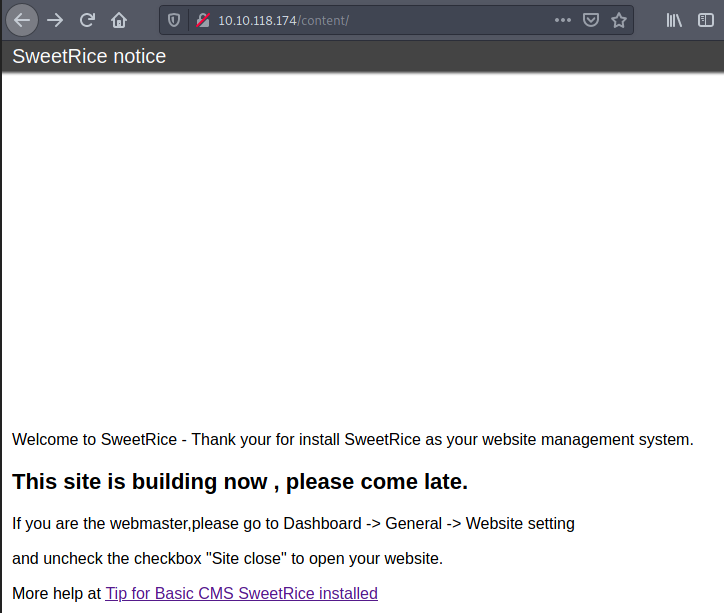View insecure connection padlock info

click(203, 20)
